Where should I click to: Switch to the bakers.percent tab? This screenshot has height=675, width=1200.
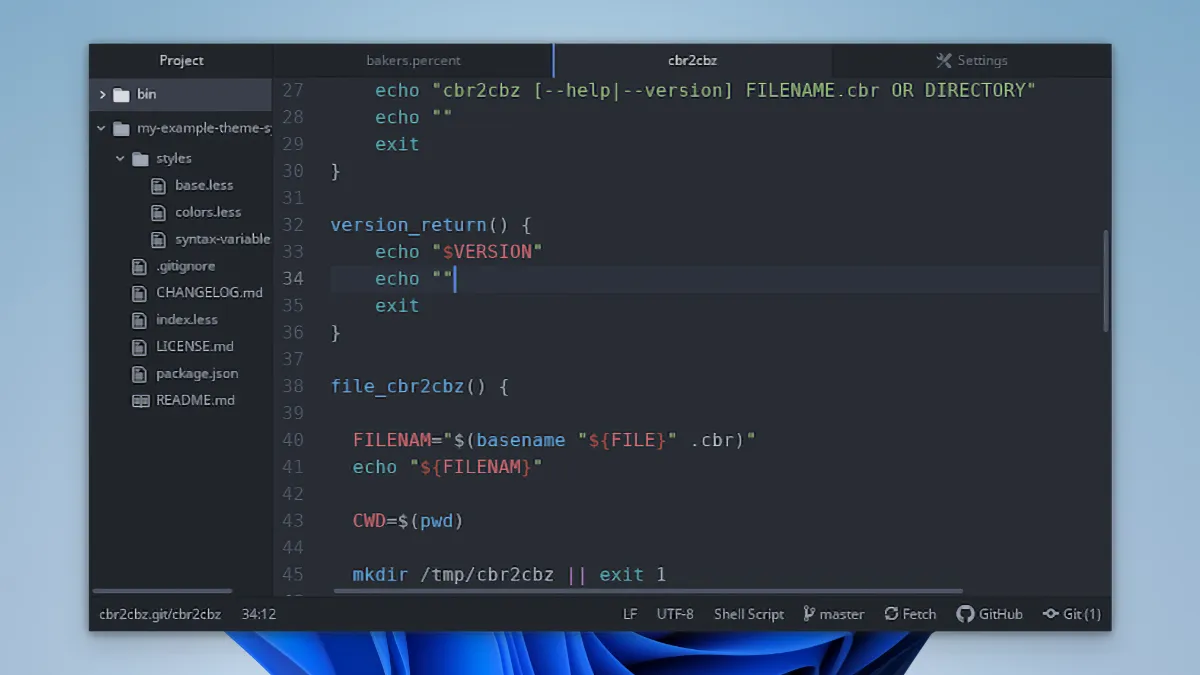point(413,61)
